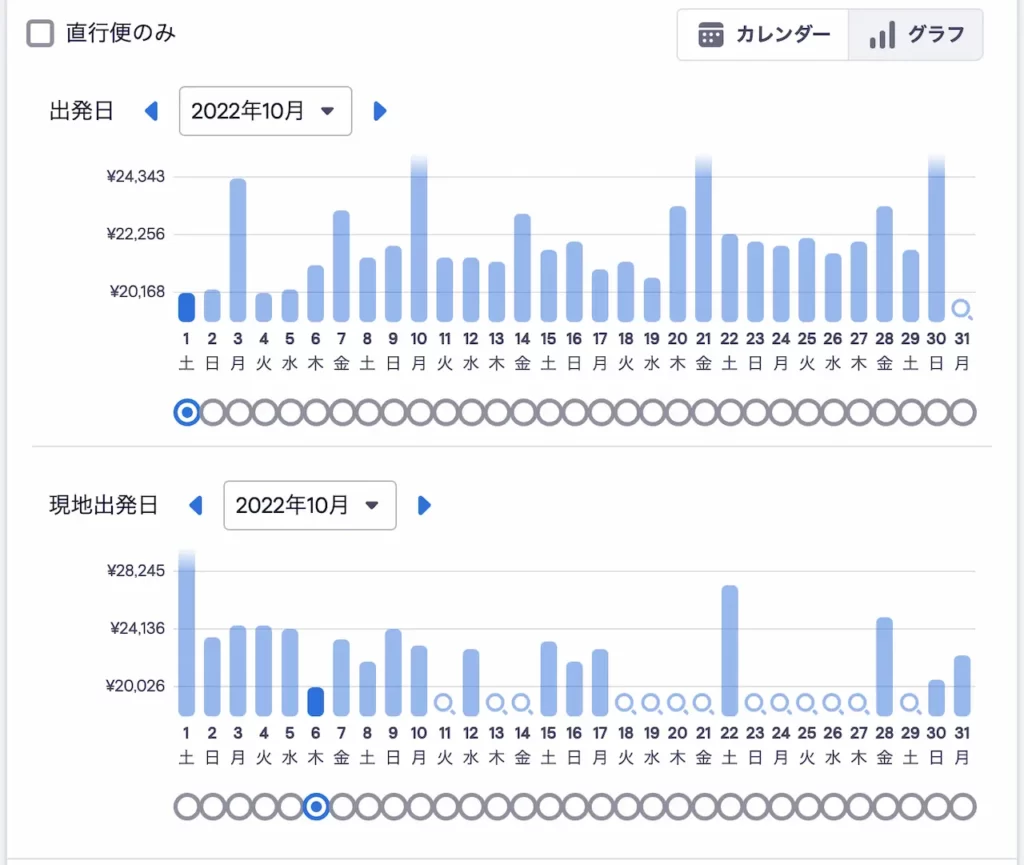Search price for 現地出発日 day 18
1024x865 pixels.
tap(626, 703)
